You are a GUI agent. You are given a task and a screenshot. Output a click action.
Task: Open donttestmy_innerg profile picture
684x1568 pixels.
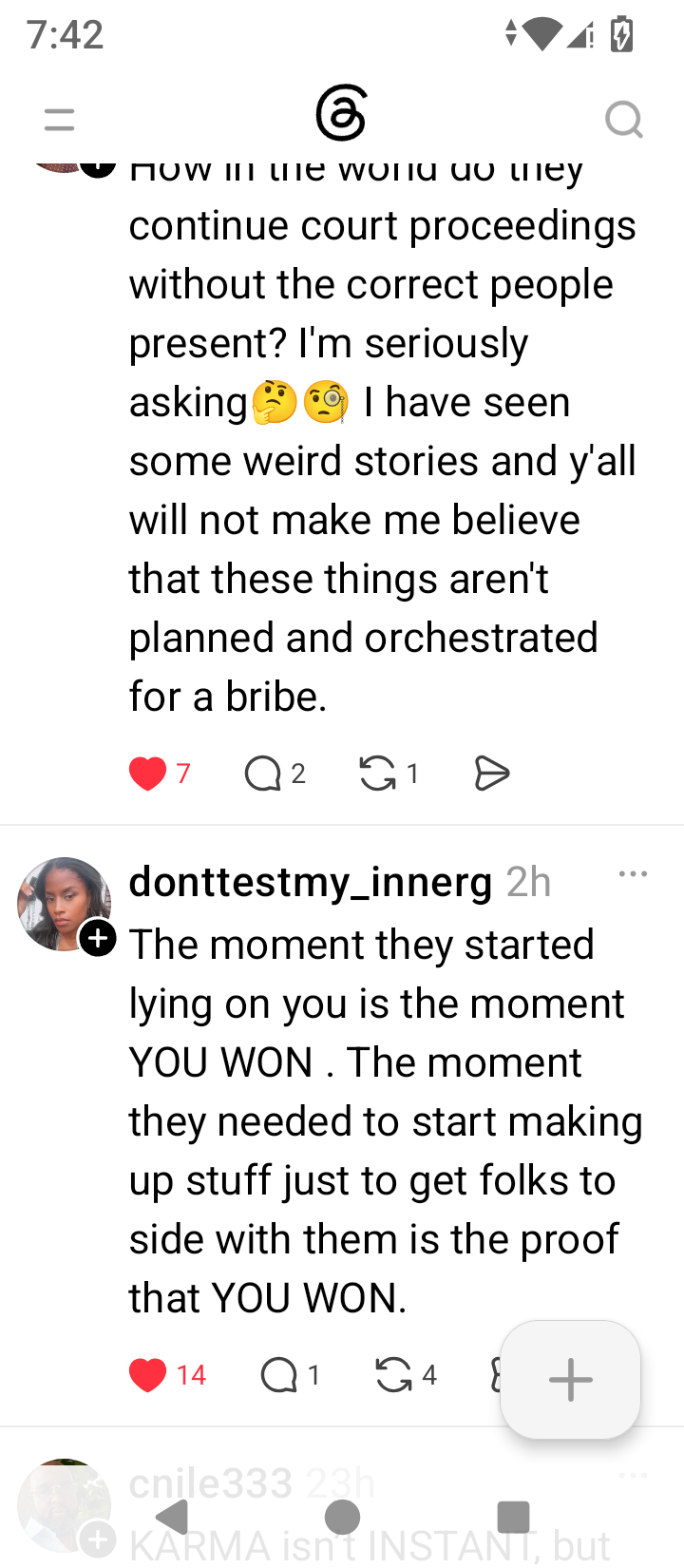[64, 904]
